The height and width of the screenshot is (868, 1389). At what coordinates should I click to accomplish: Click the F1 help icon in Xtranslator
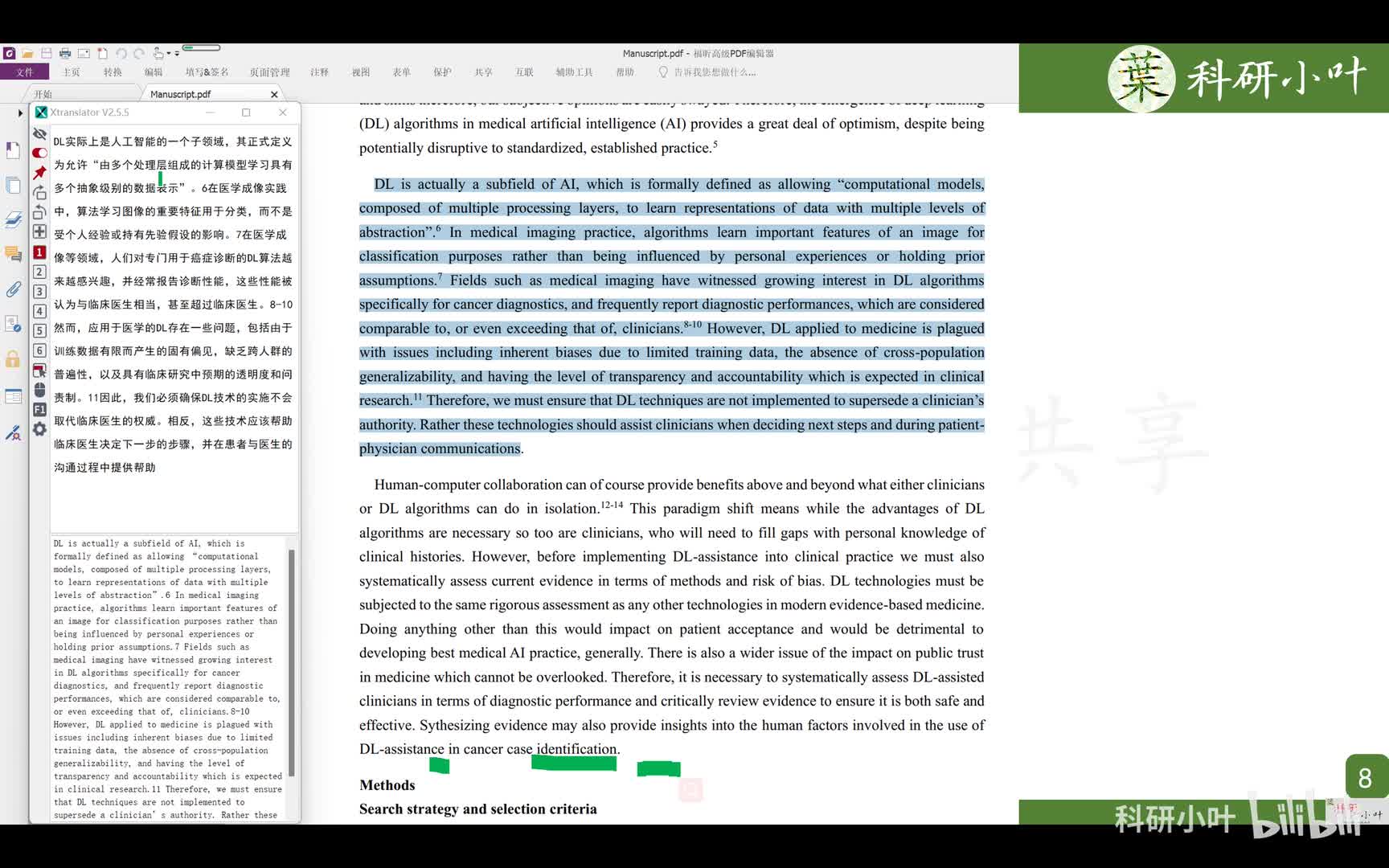39,409
